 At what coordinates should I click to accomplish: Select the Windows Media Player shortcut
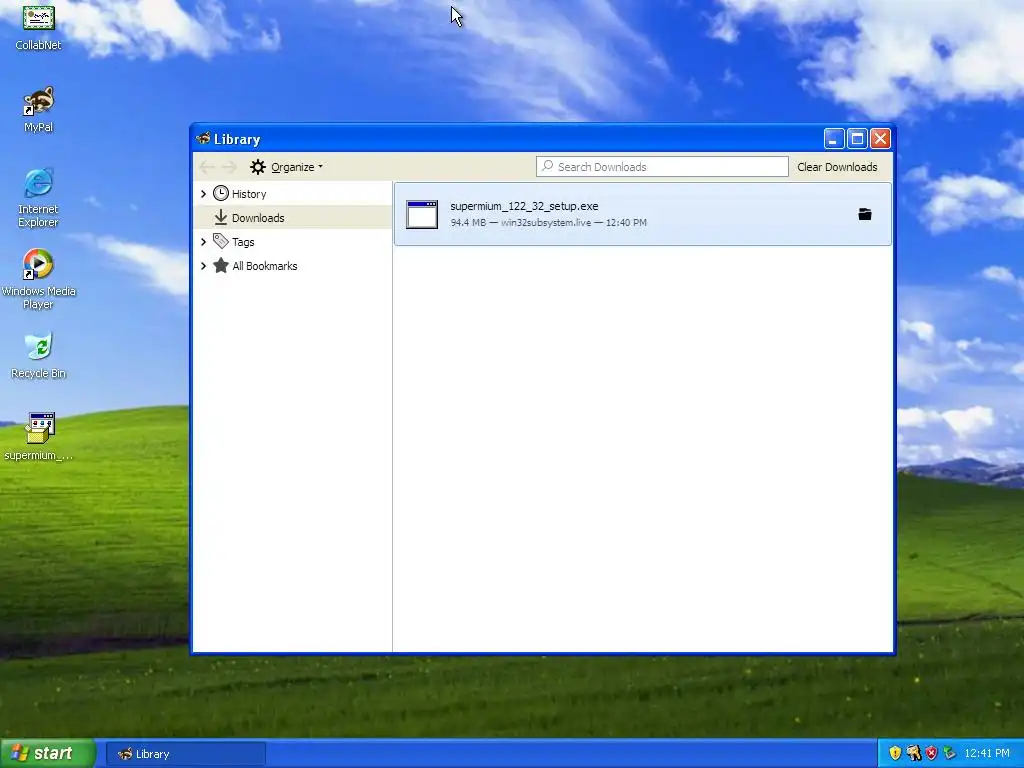coord(39,280)
